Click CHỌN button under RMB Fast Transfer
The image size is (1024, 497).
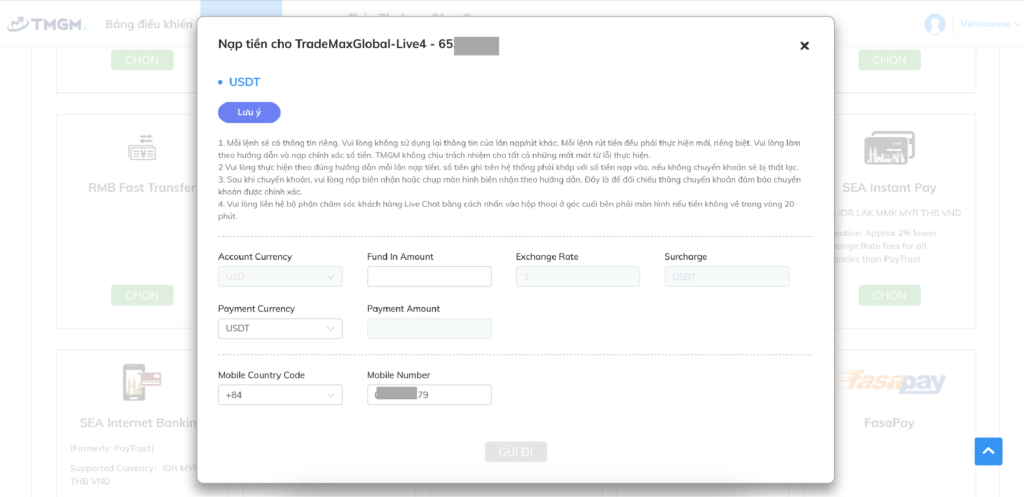(142, 295)
